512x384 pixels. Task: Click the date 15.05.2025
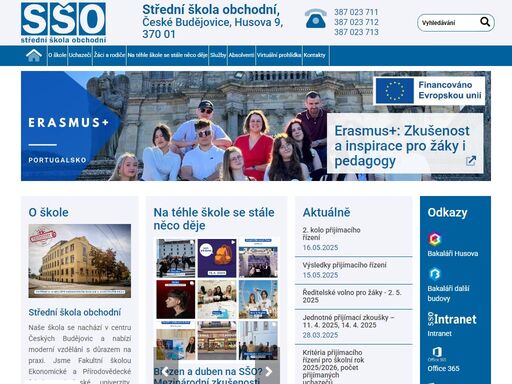[x=320, y=275]
